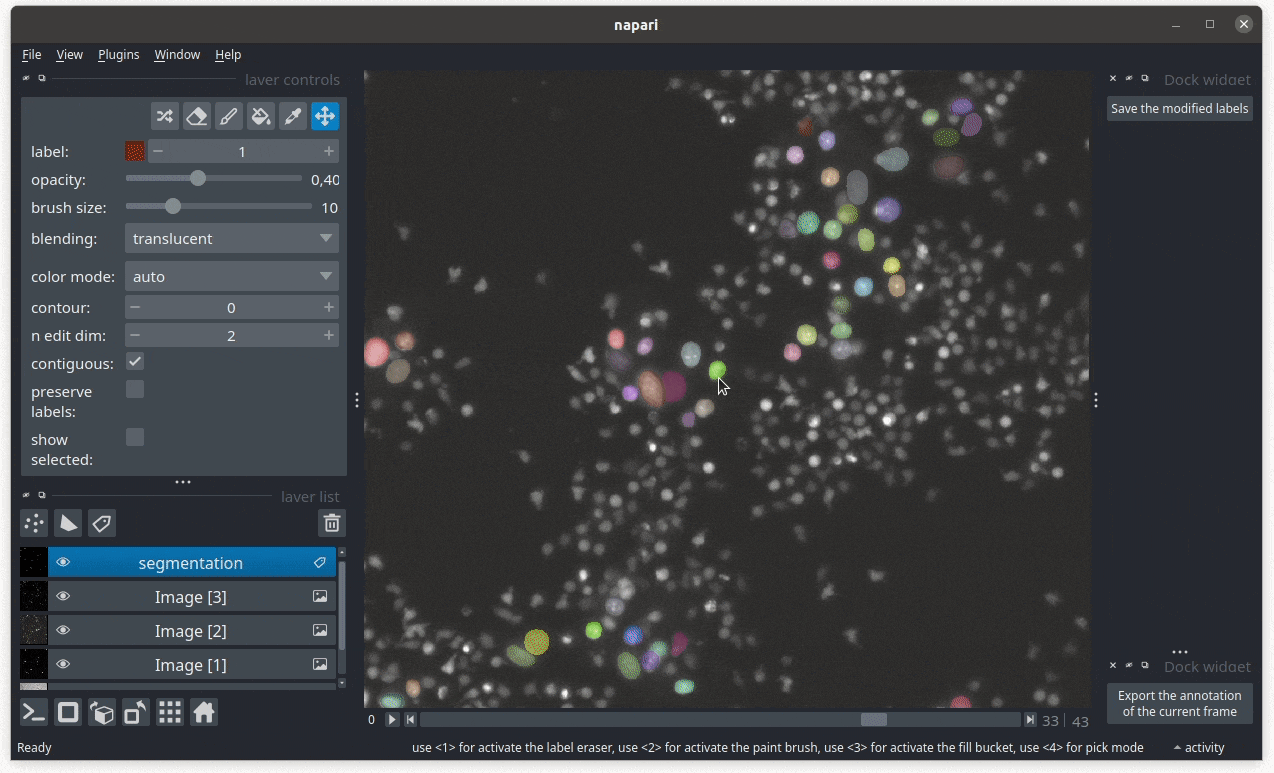The image size is (1274, 773).
Task: Toggle 2D/3D ndisplay square icon
Action: click(68, 712)
